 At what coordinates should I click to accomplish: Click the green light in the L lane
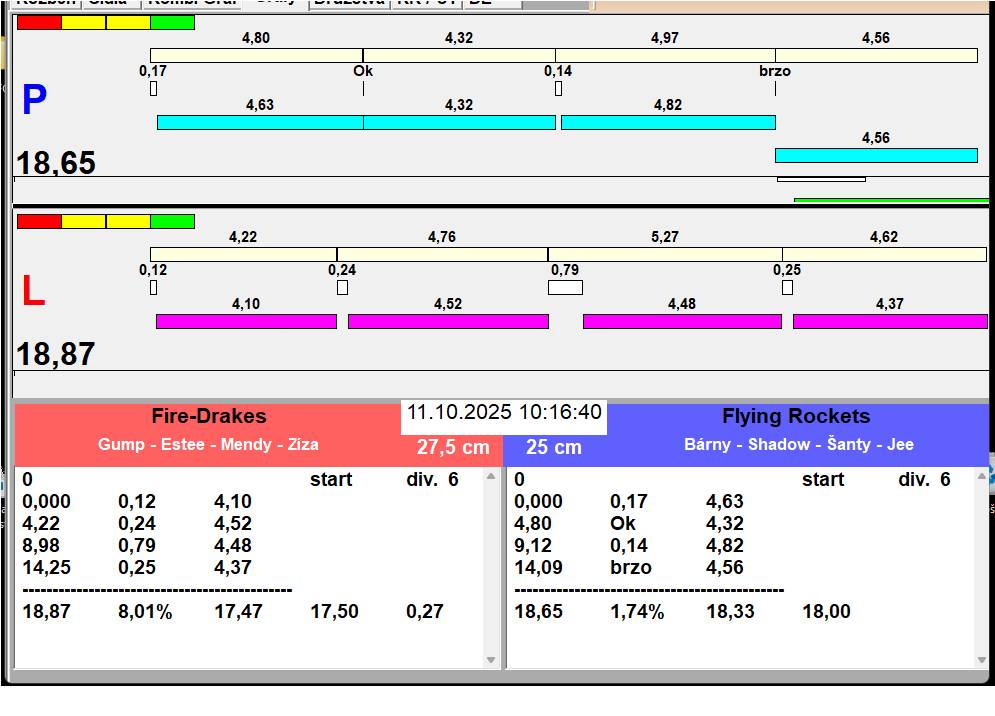pyautogui.click(x=172, y=221)
